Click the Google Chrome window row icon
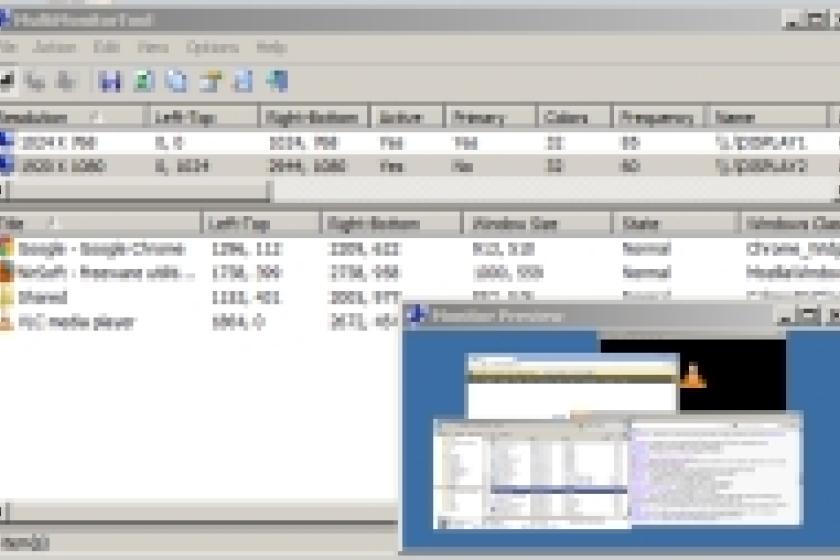 point(6,248)
